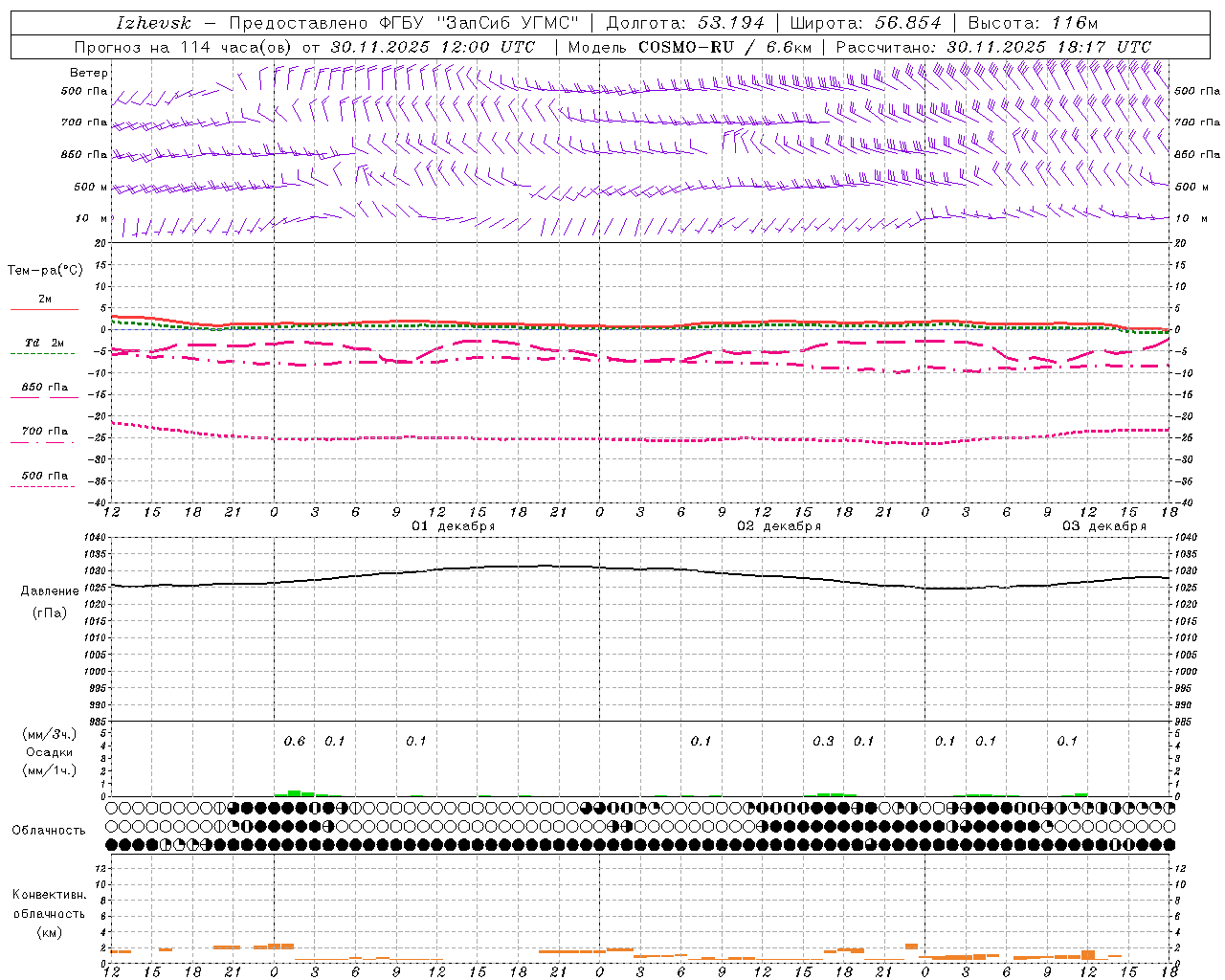Viewport: 1225px width, 980px height.
Task: Click the Модель COSMO-RU / 6.6км label
Action: click(689, 47)
